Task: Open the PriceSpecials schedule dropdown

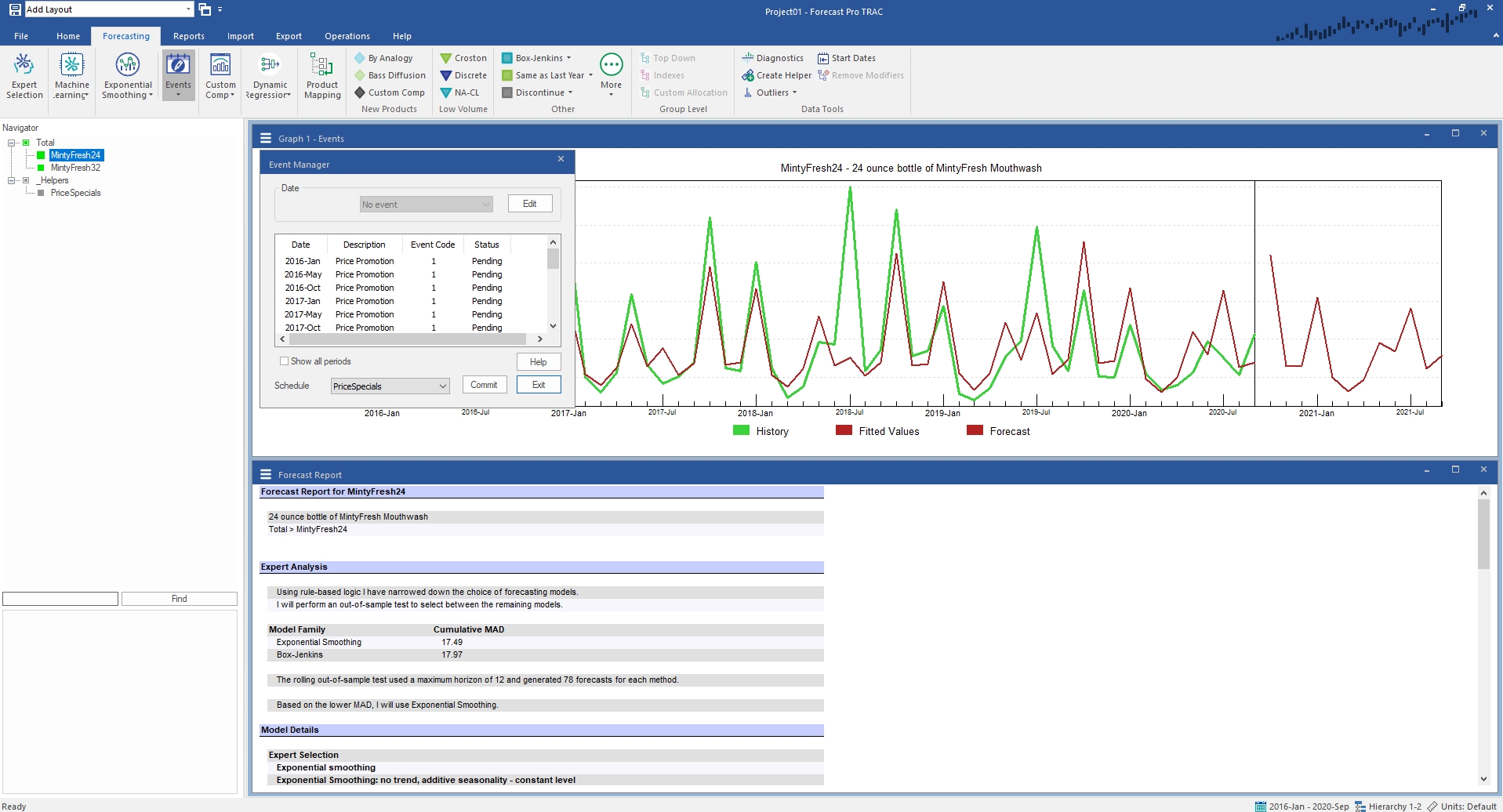Action: pyautogui.click(x=390, y=386)
